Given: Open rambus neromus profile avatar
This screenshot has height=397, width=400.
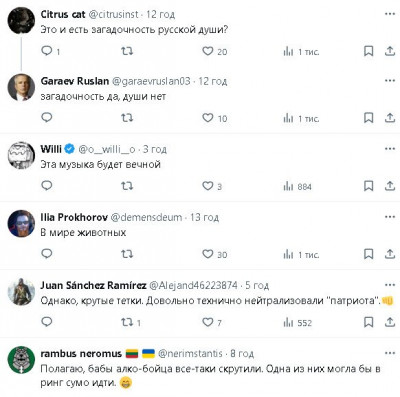Looking at the screenshot, I should [21, 360].
